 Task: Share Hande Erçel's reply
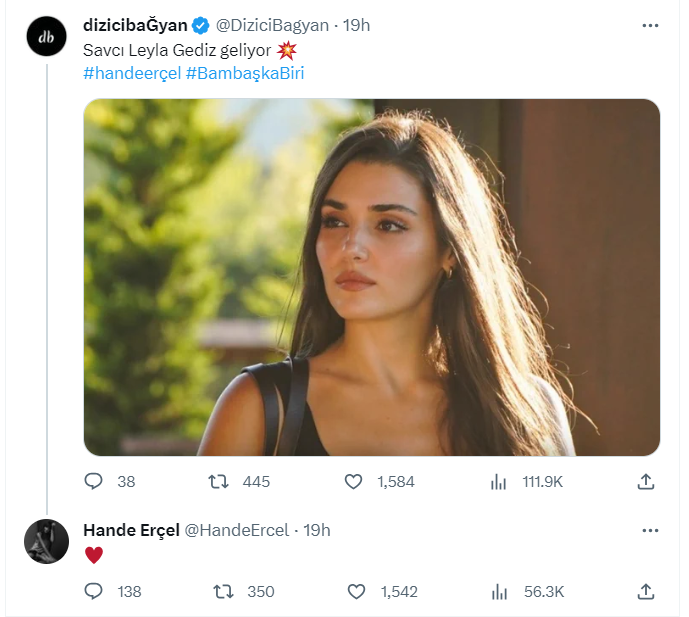[646, 591]
